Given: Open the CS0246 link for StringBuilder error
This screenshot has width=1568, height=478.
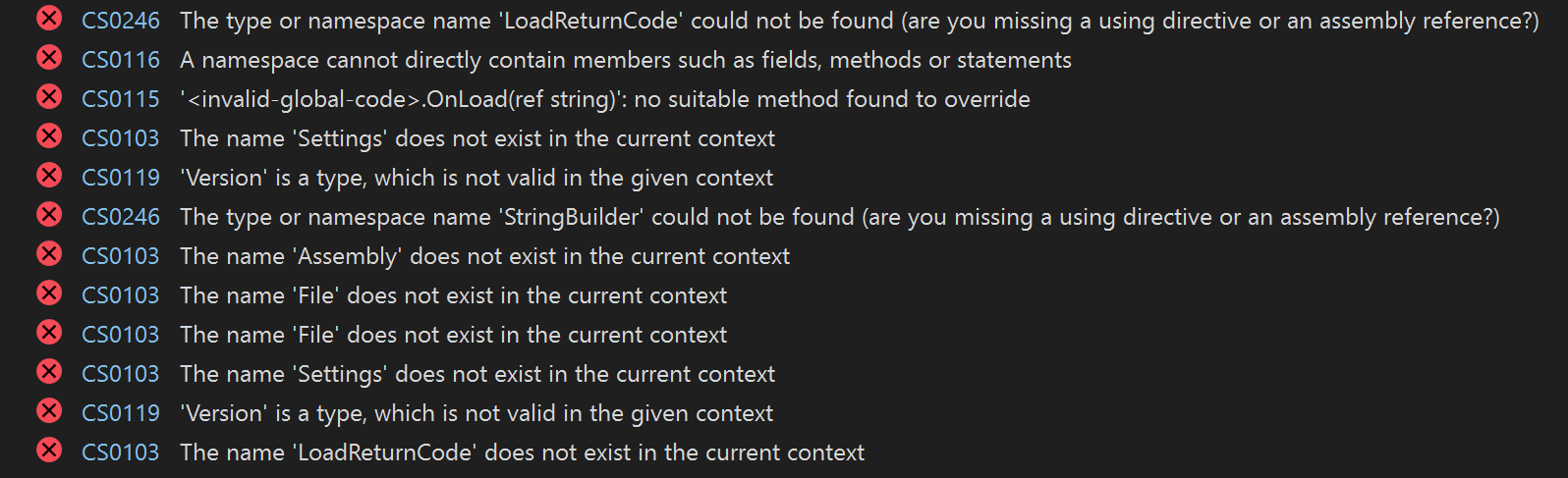Looking at the screenshot, I should click(121, 217).
